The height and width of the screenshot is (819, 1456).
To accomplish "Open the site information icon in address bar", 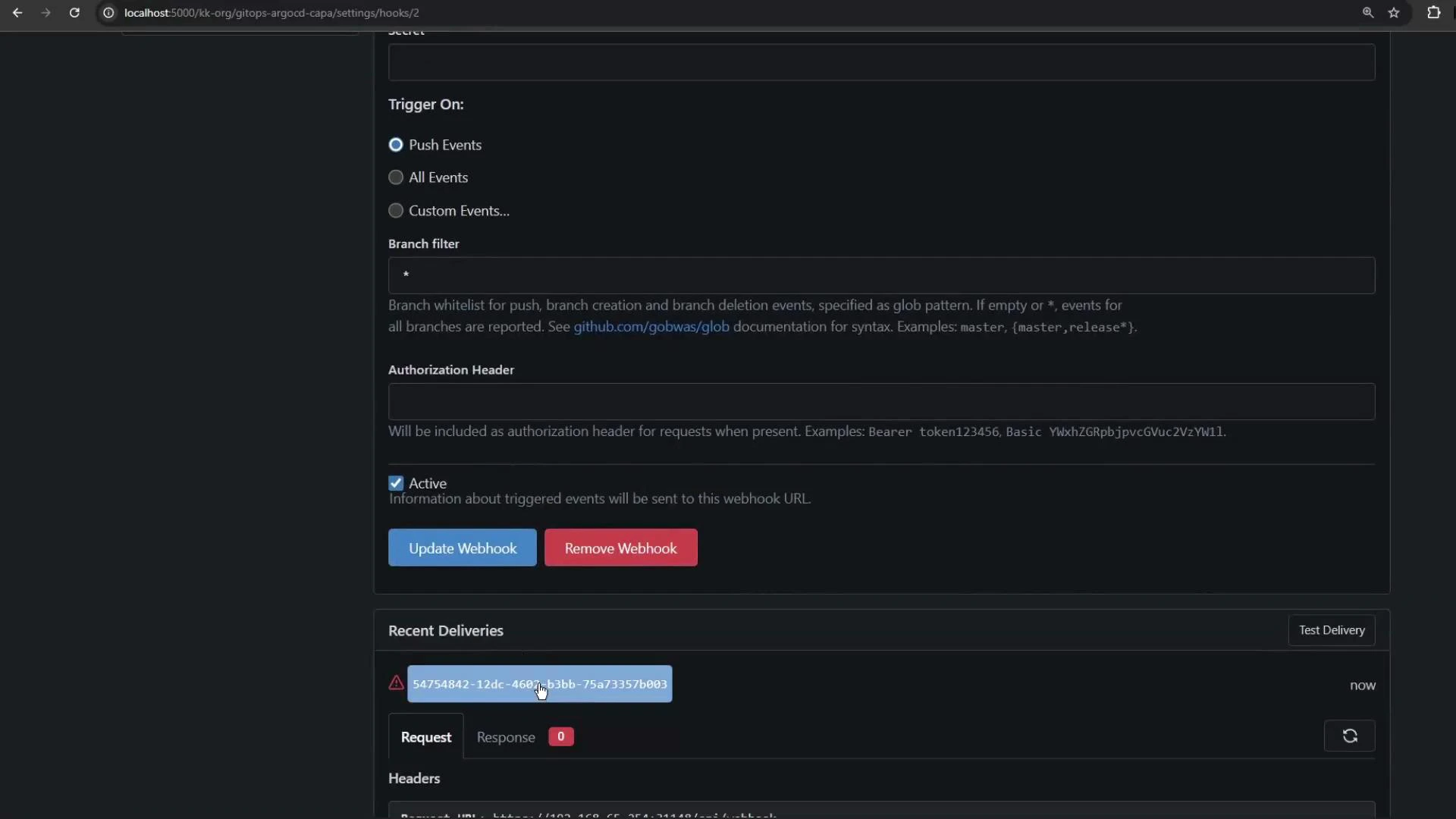I will [x=108, y=13].
